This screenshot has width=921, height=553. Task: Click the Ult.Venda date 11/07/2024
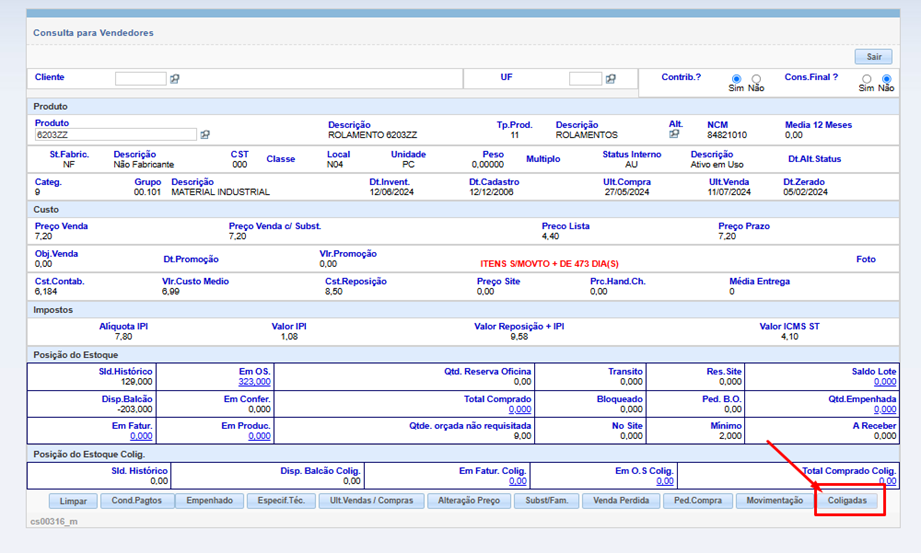[x=729, y=192]
